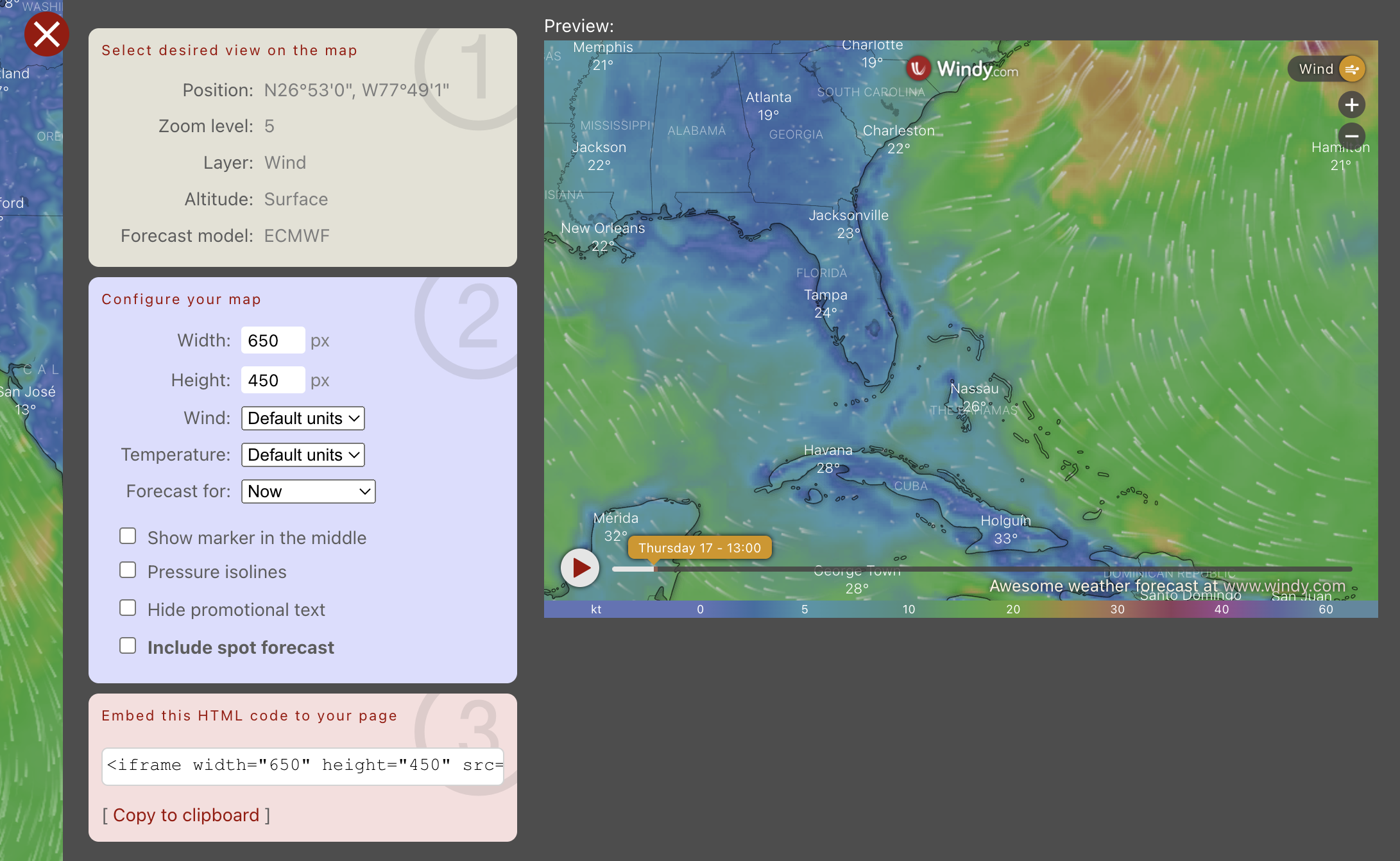The width and height of the screenshot is (1400, 861).
Task: Click the Width input field
Action: [273, 341]
